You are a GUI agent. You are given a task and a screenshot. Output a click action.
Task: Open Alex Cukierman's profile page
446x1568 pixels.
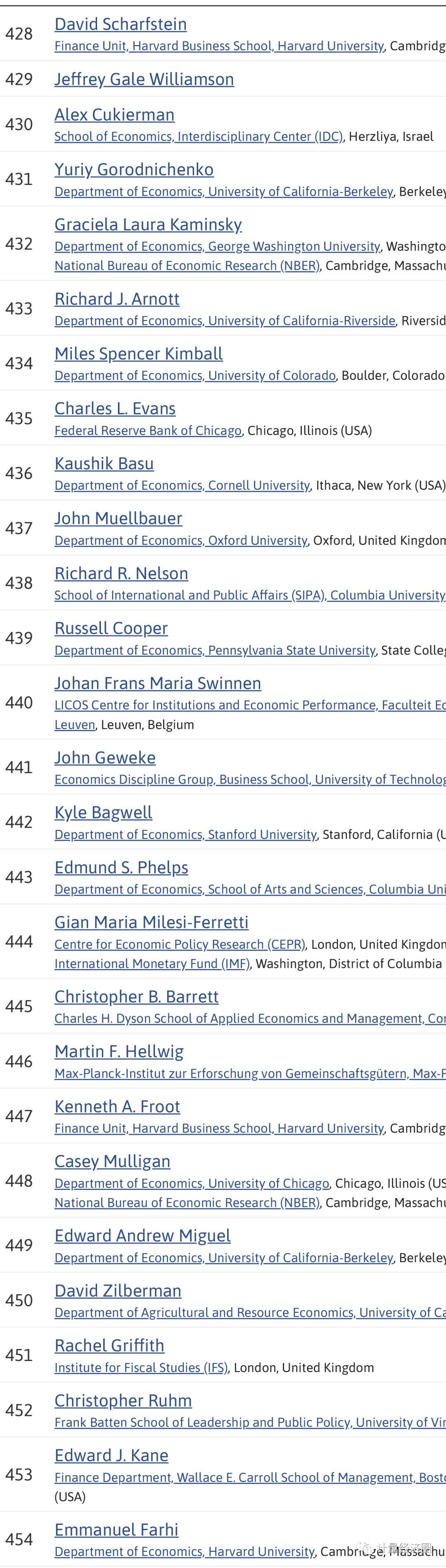click(114, 114)
